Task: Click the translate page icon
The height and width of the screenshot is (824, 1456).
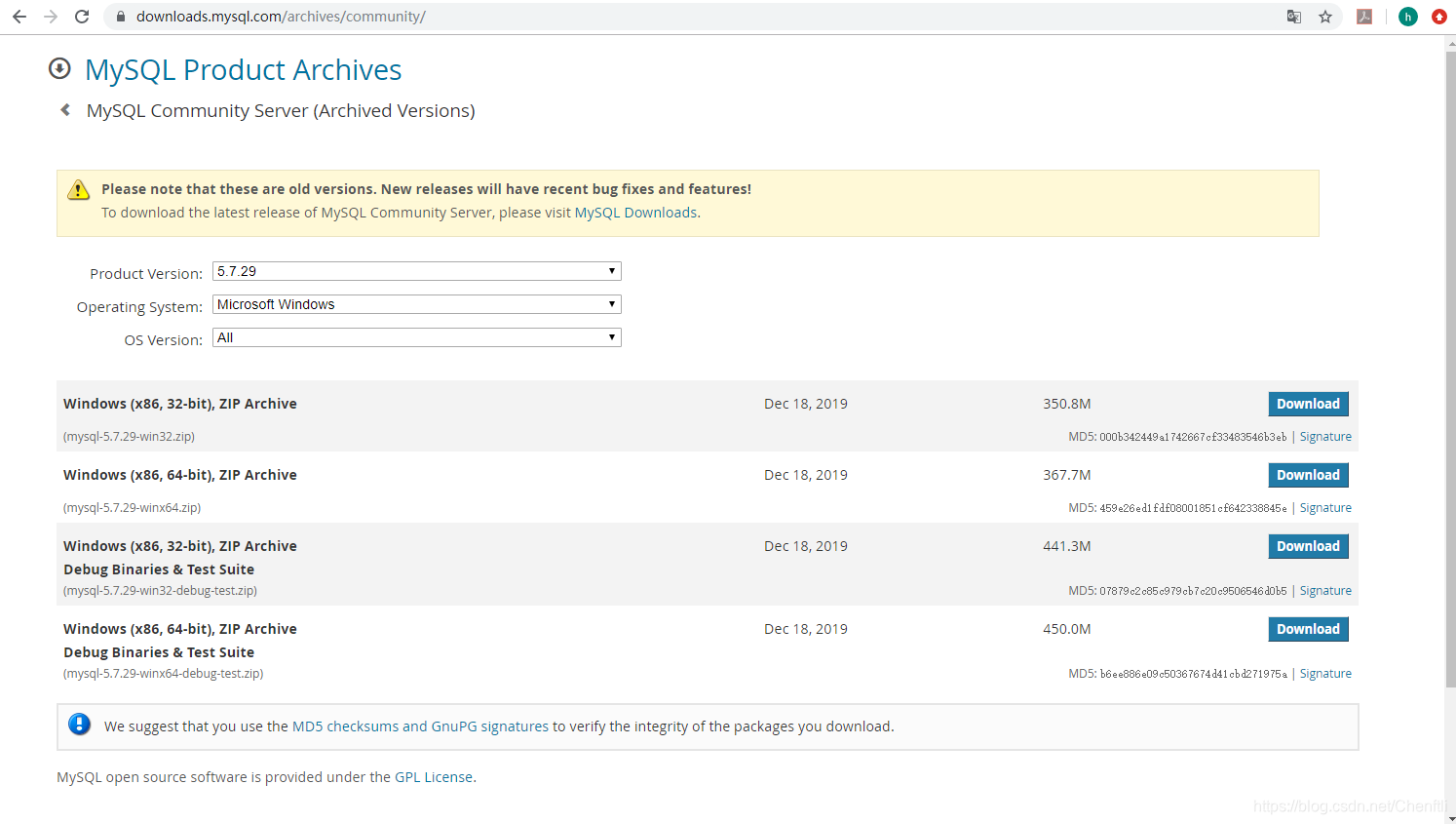Action: 1294,17
